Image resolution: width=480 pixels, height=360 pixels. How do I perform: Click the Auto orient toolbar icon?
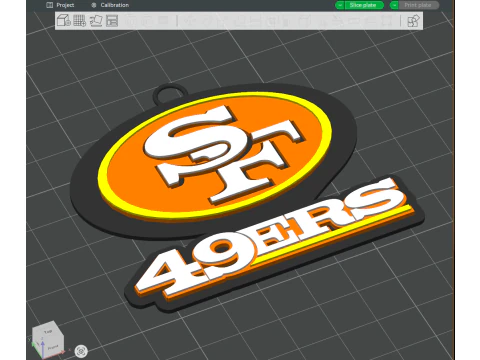[x=96, y=21]
